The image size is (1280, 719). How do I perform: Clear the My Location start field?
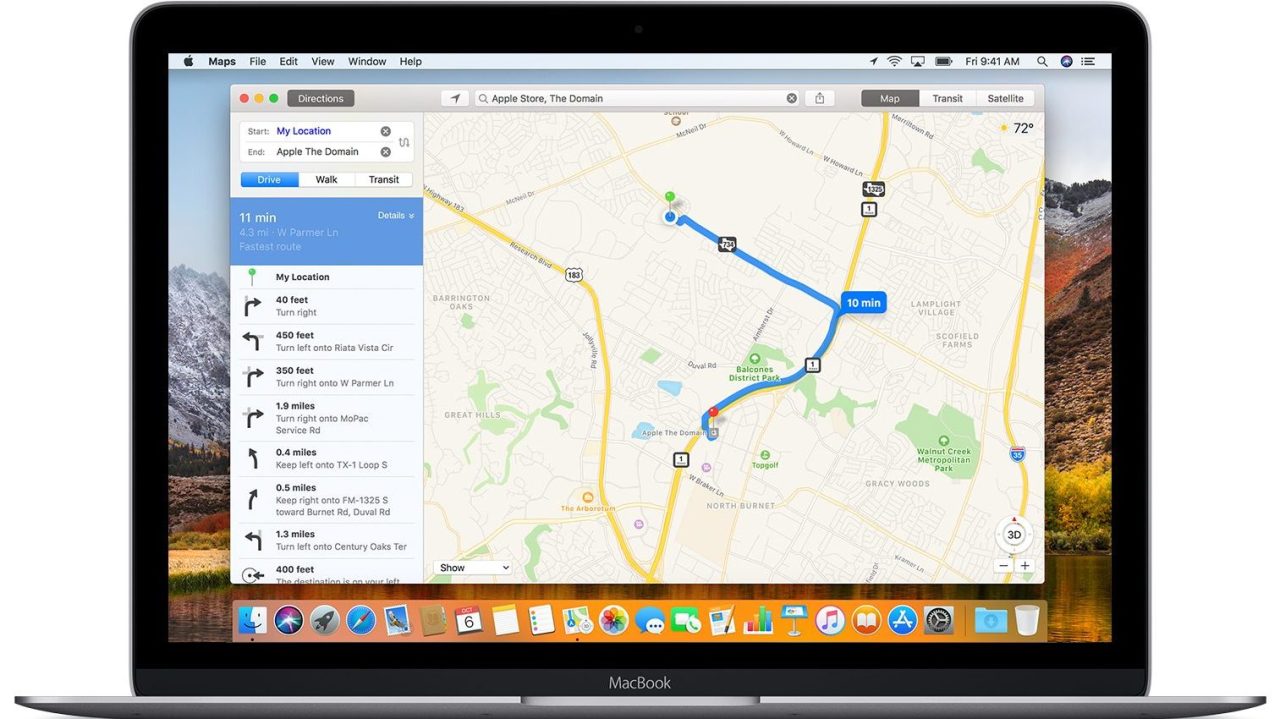[385, 131]
